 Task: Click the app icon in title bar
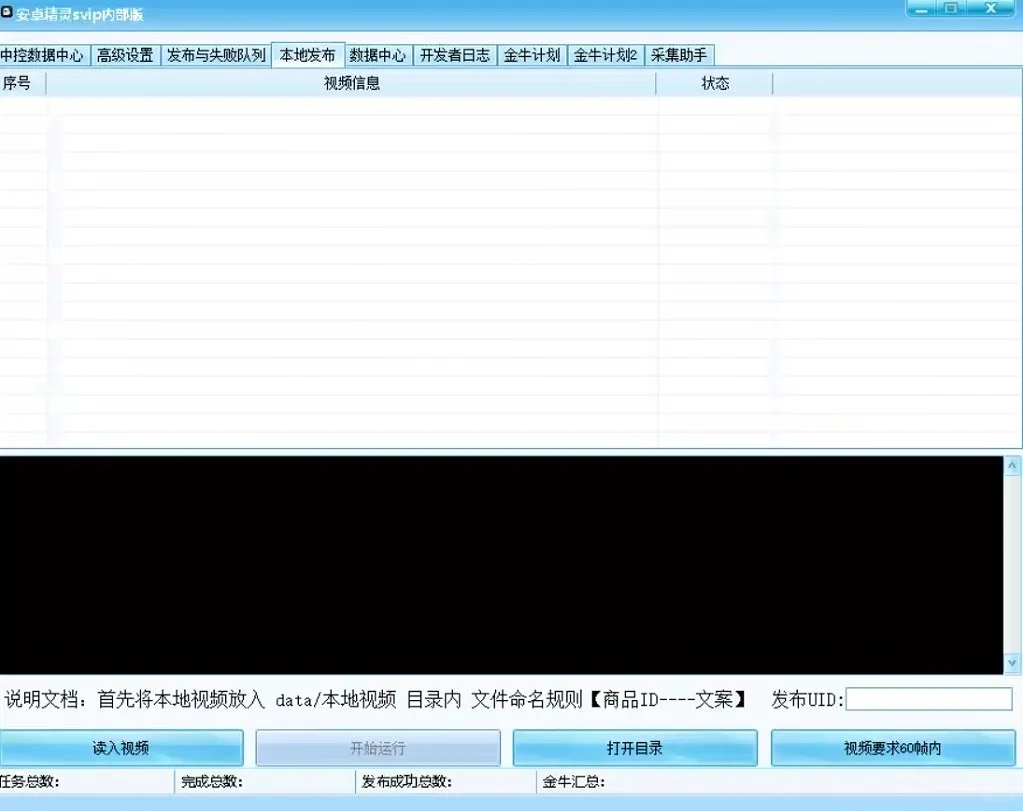[x=7, y=12]
